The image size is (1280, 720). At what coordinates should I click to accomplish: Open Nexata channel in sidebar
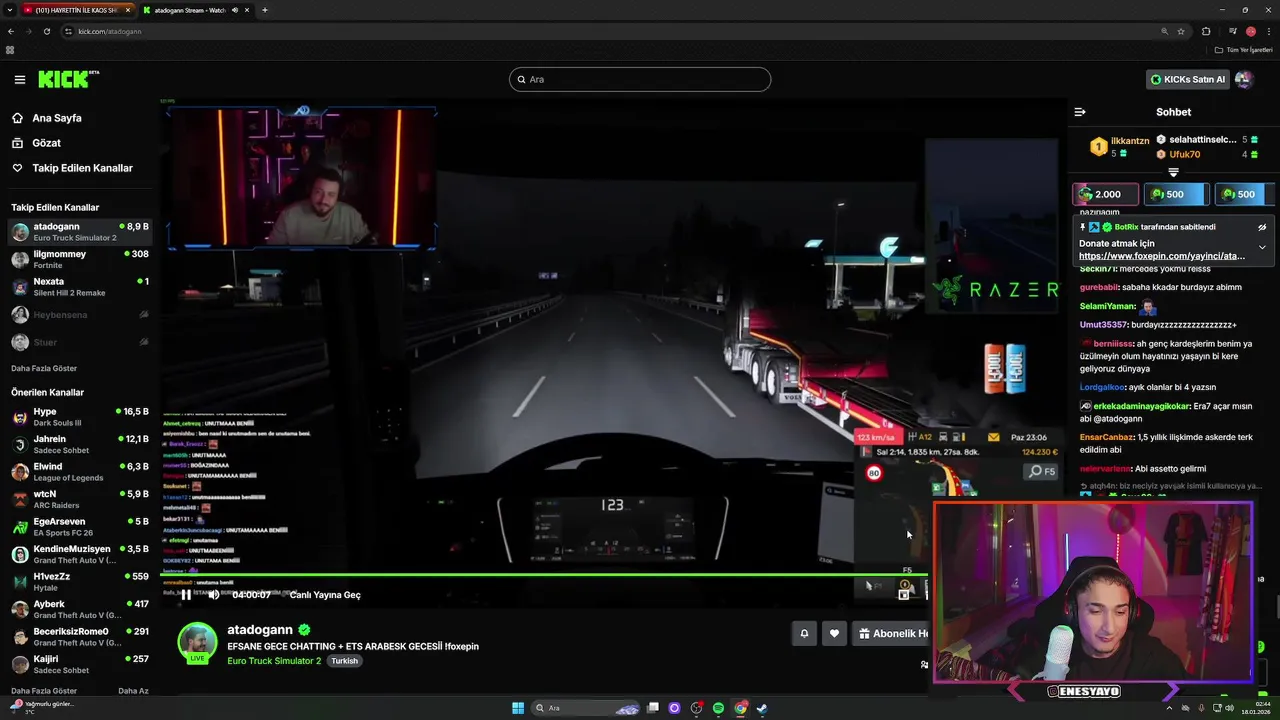pyautogui.click(x=80, y=287)
